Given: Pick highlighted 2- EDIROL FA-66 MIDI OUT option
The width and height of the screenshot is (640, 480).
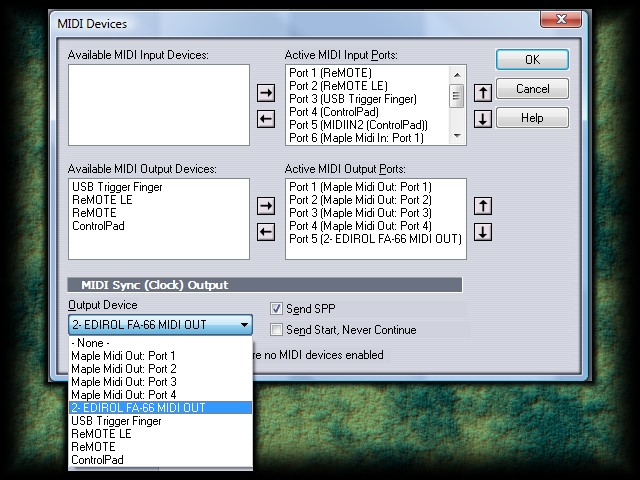Looking at the screenshot, I should (160, 408).
